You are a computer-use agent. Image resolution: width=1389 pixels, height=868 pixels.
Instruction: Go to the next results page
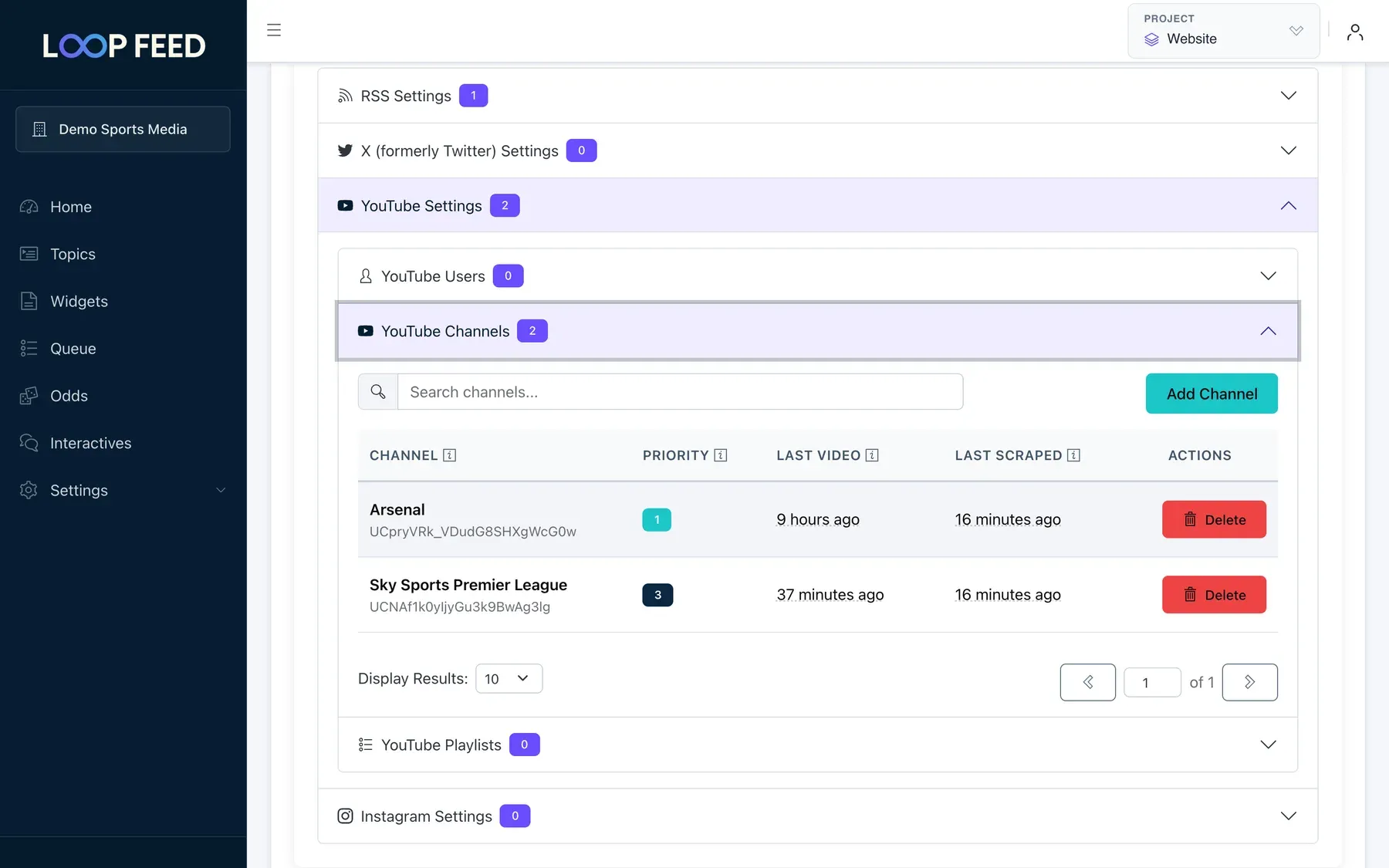(x=1250, y=682)
